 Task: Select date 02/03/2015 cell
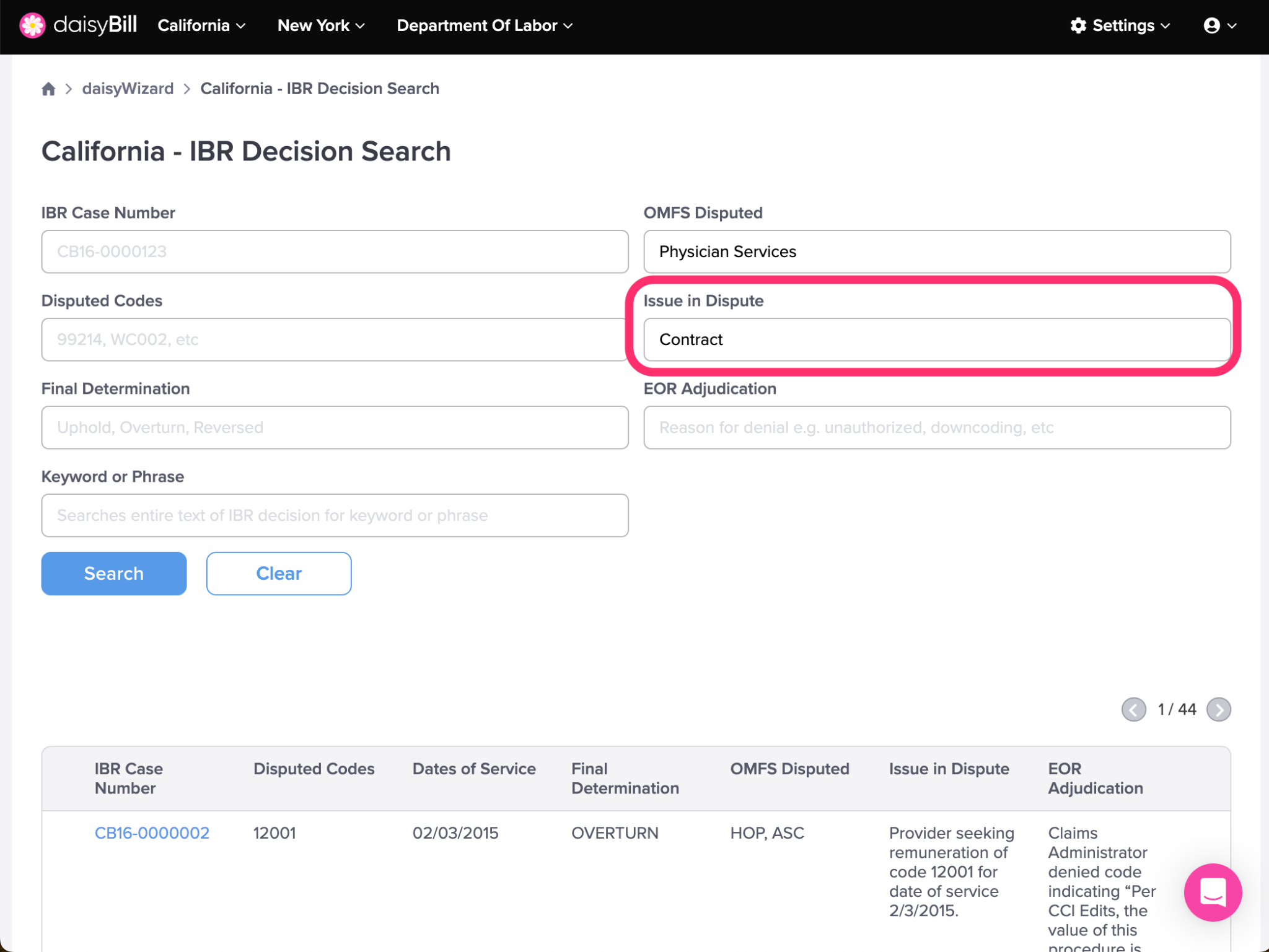(x=455, y=833)
